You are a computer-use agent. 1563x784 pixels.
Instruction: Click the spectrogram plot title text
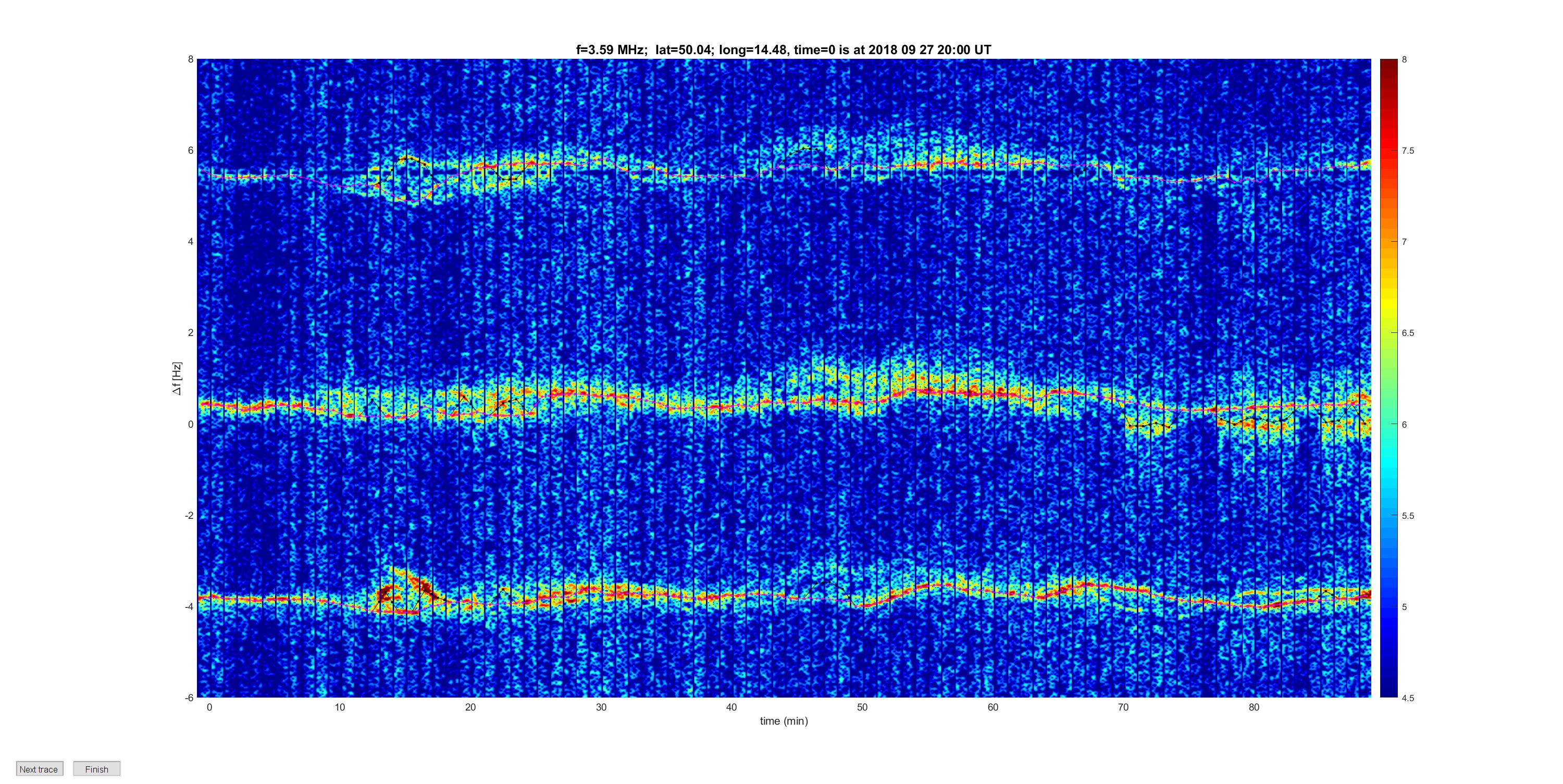coord(783,50)
